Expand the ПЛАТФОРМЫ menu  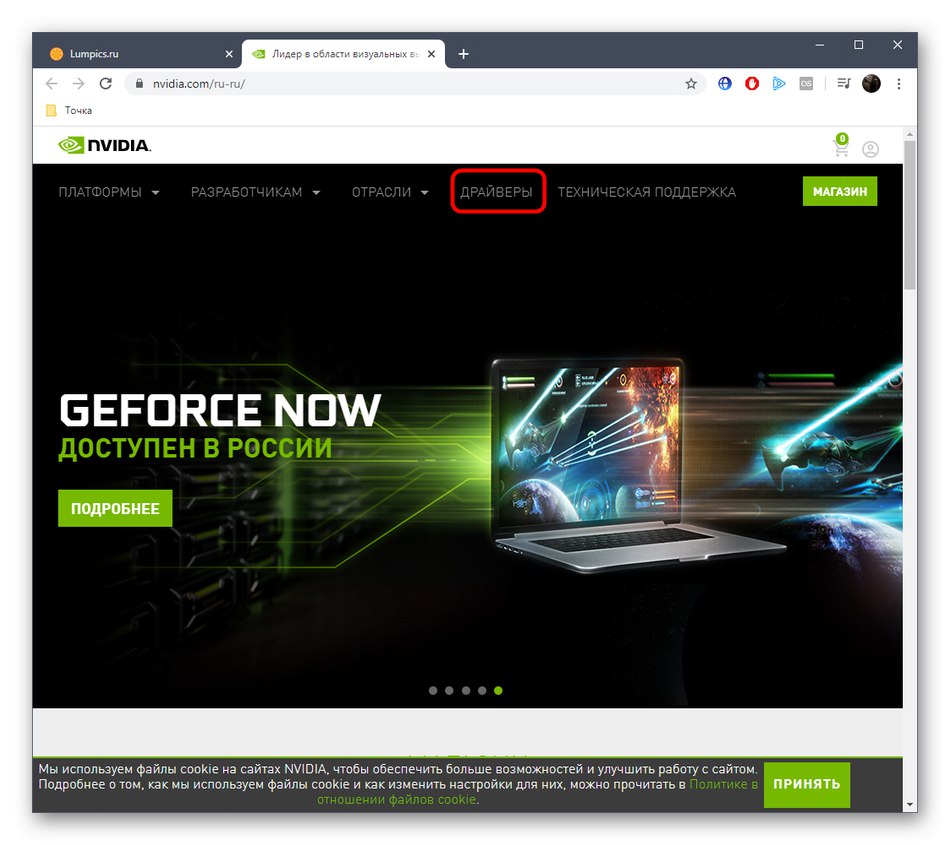pos(109,192)
